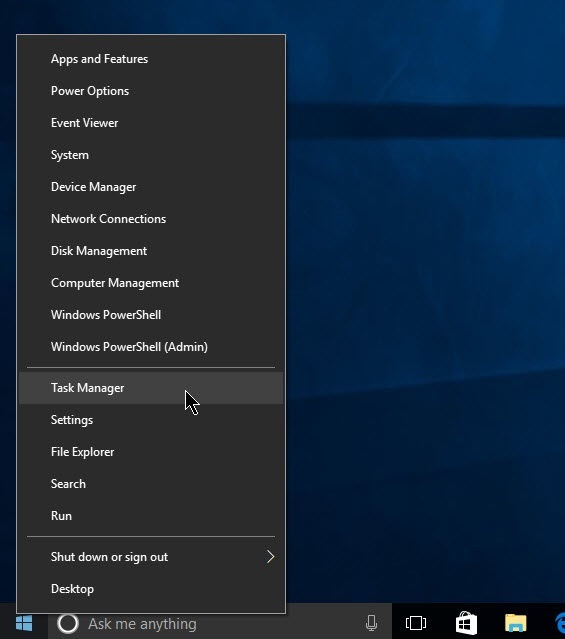Open Task Manager
Screen dimensions: 565x639
pyautogui.click(x=151, y=388)
